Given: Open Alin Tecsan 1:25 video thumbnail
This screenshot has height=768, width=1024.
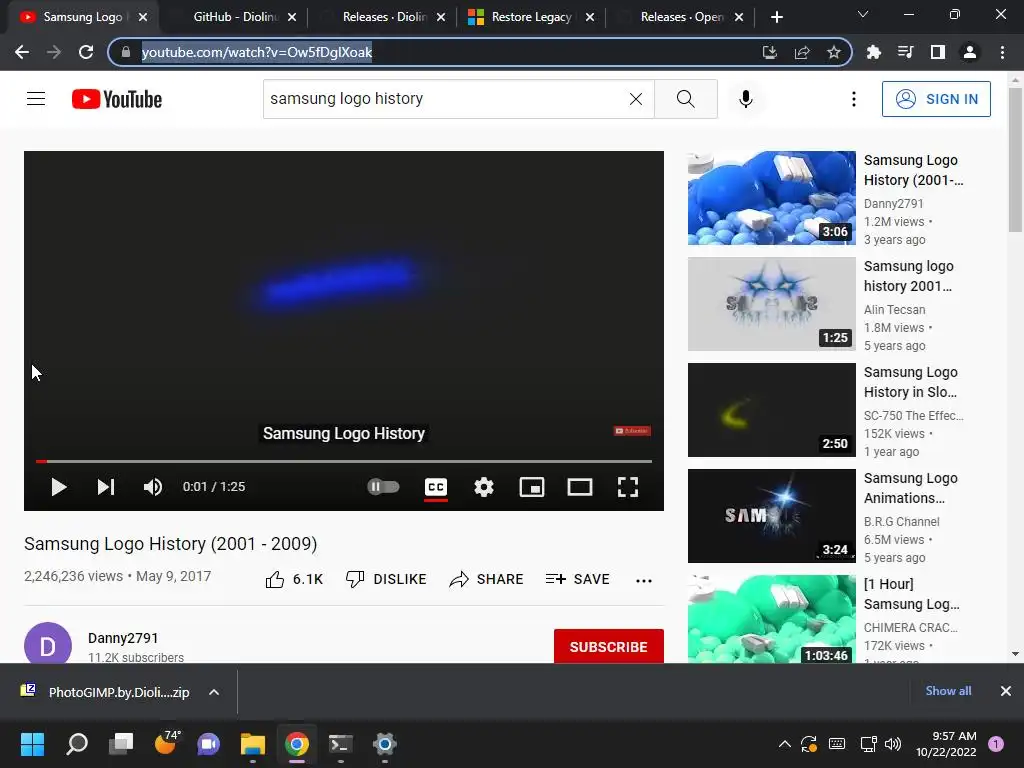Looking at the screenshot, I should coord(771,304).
